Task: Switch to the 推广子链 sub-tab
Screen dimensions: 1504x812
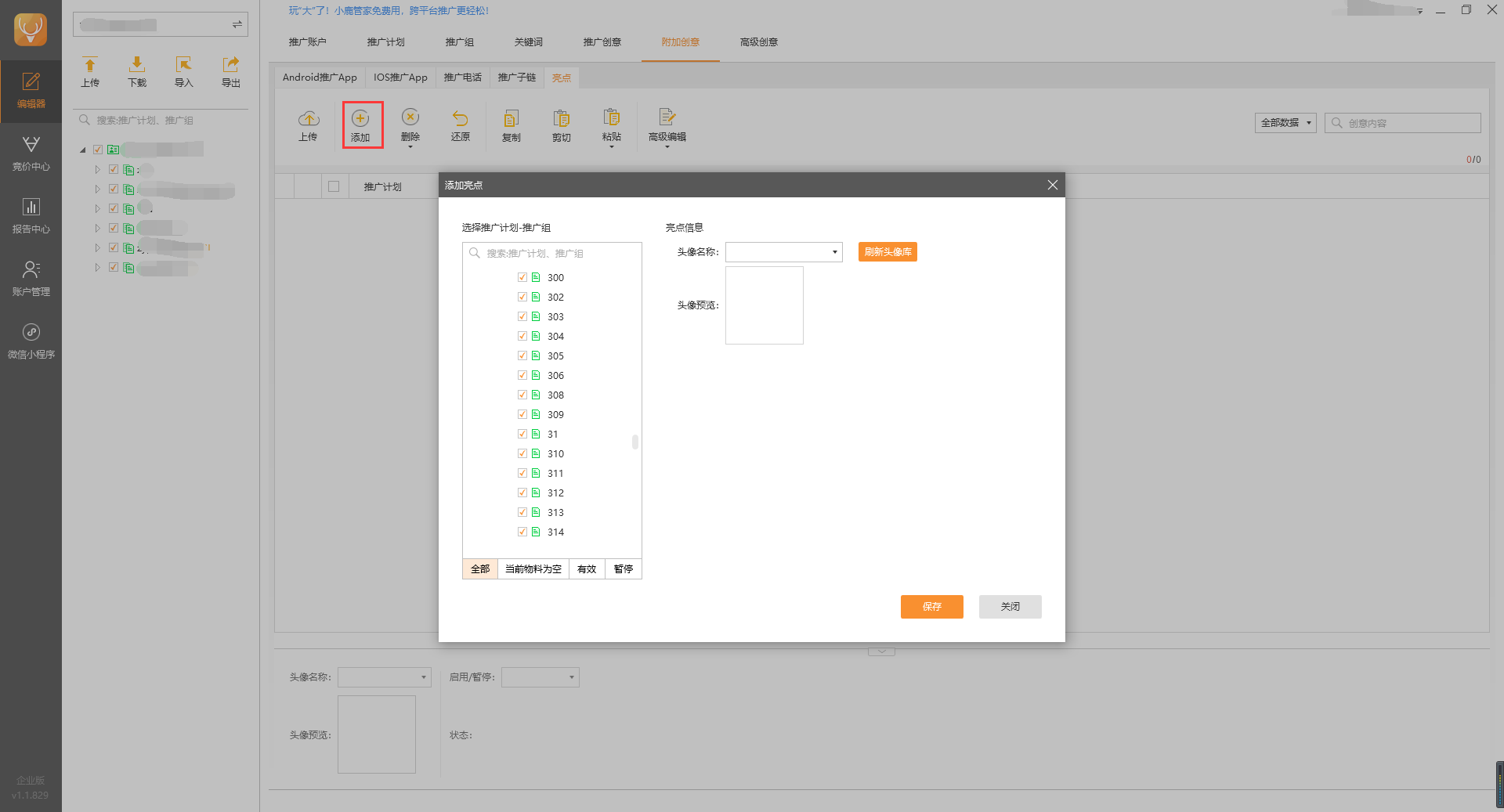Action: coord(517,78)
